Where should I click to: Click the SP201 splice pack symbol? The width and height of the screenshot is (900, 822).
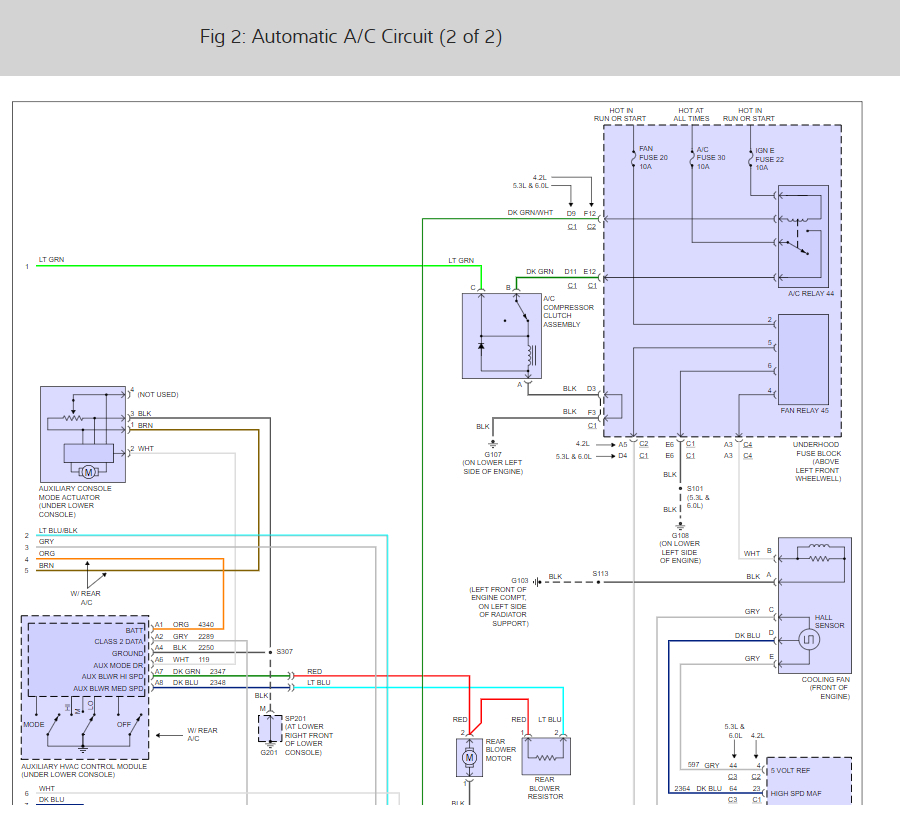pos(270,729)
